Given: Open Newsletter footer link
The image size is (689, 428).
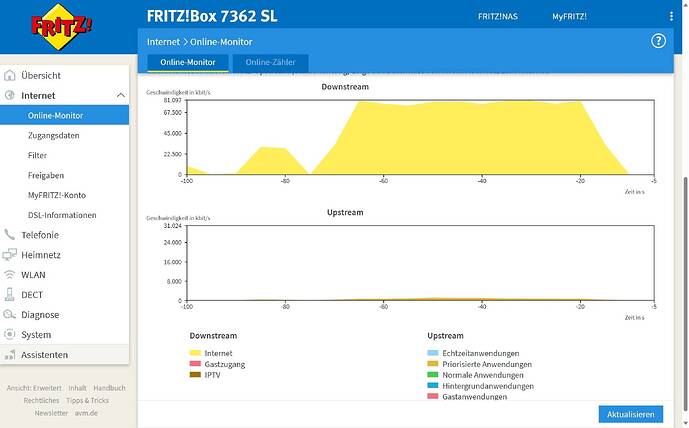Looking at the screenshot, I should [51, 413].
